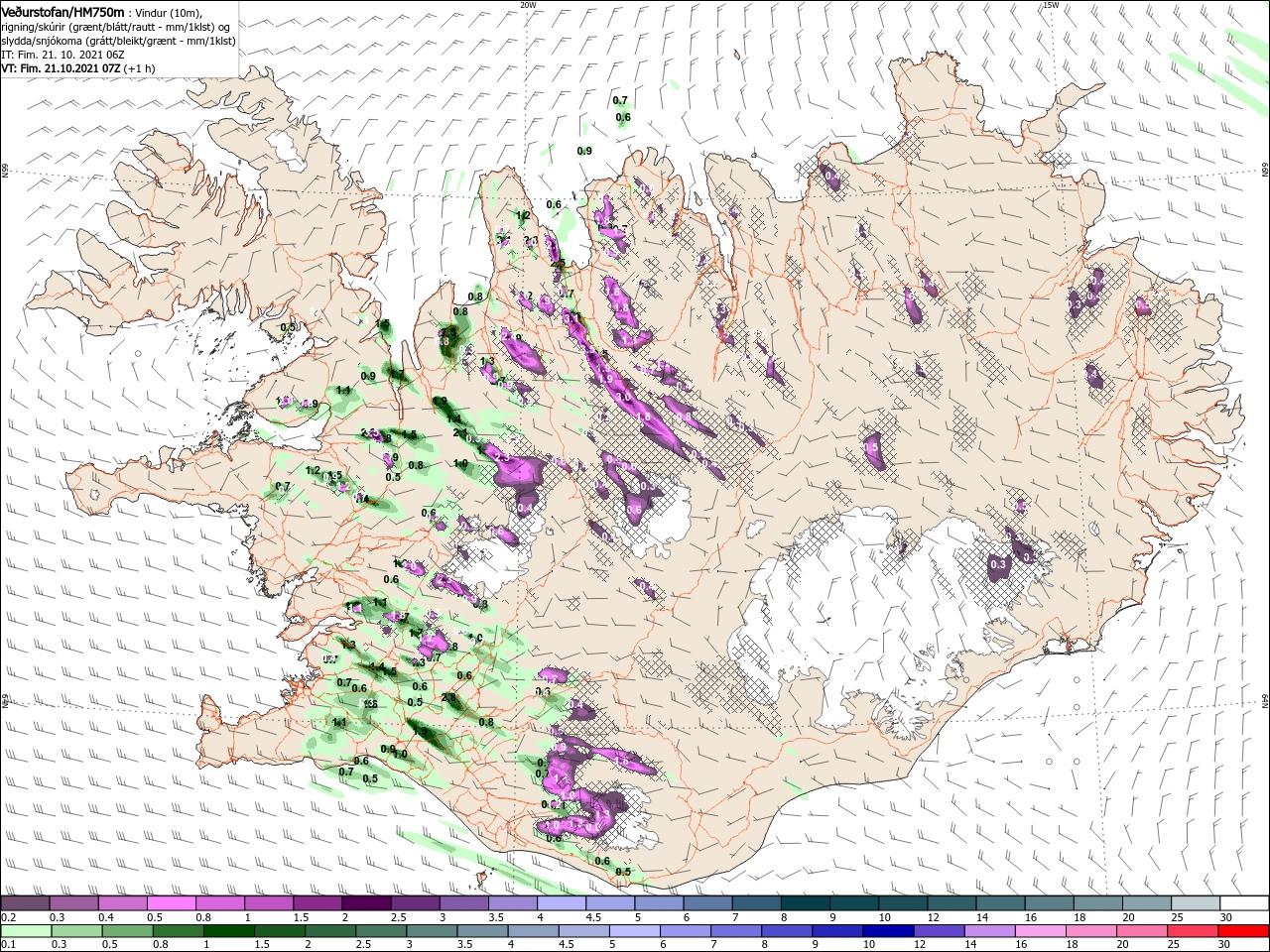The height and width of the screenshot is (952, 1270).
Task: Pick the palest green swatch above lower-row 0.1
Action: tap(26, 931)
